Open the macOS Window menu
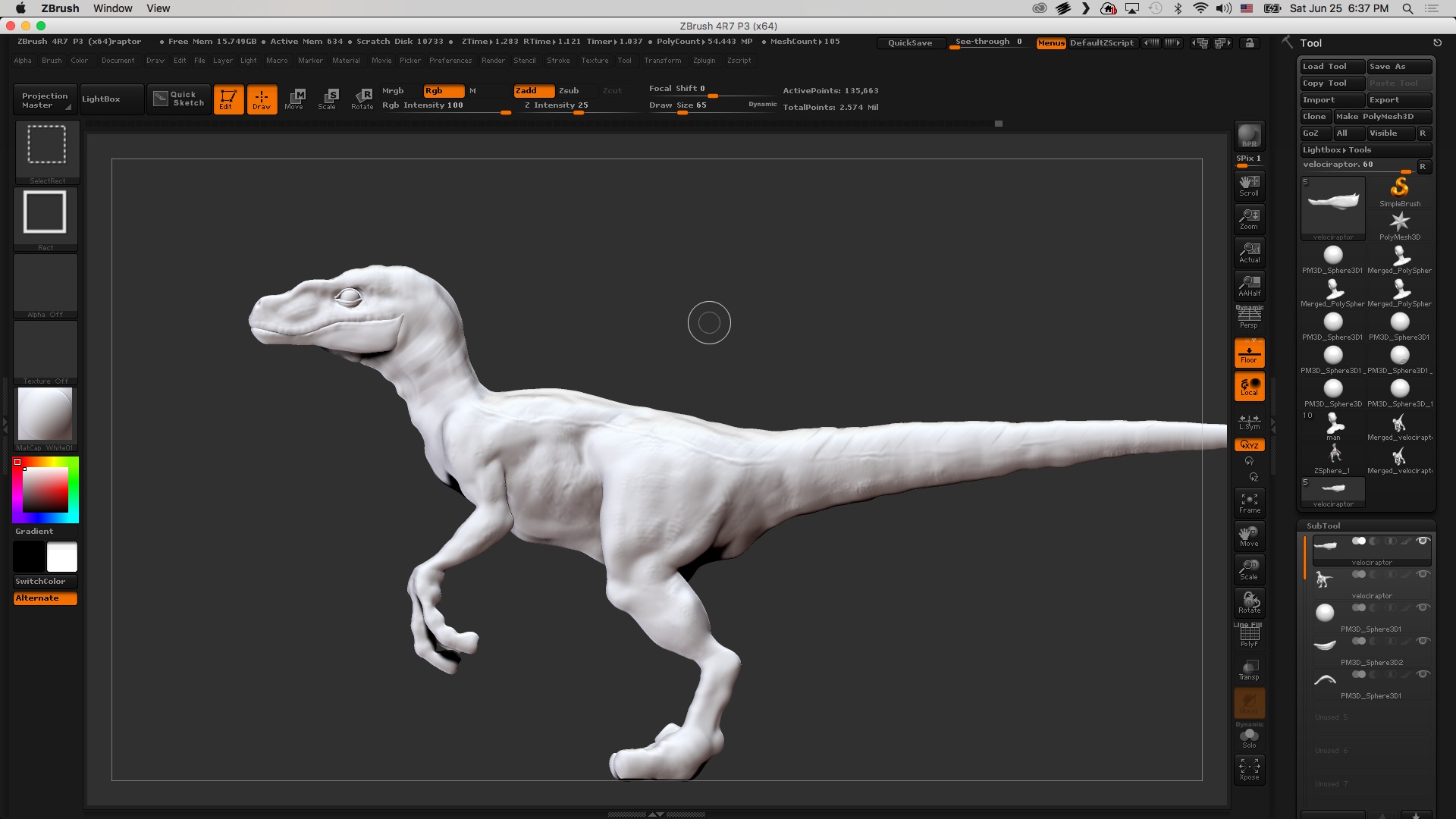 pyautogui.click(x=113, y=8)
